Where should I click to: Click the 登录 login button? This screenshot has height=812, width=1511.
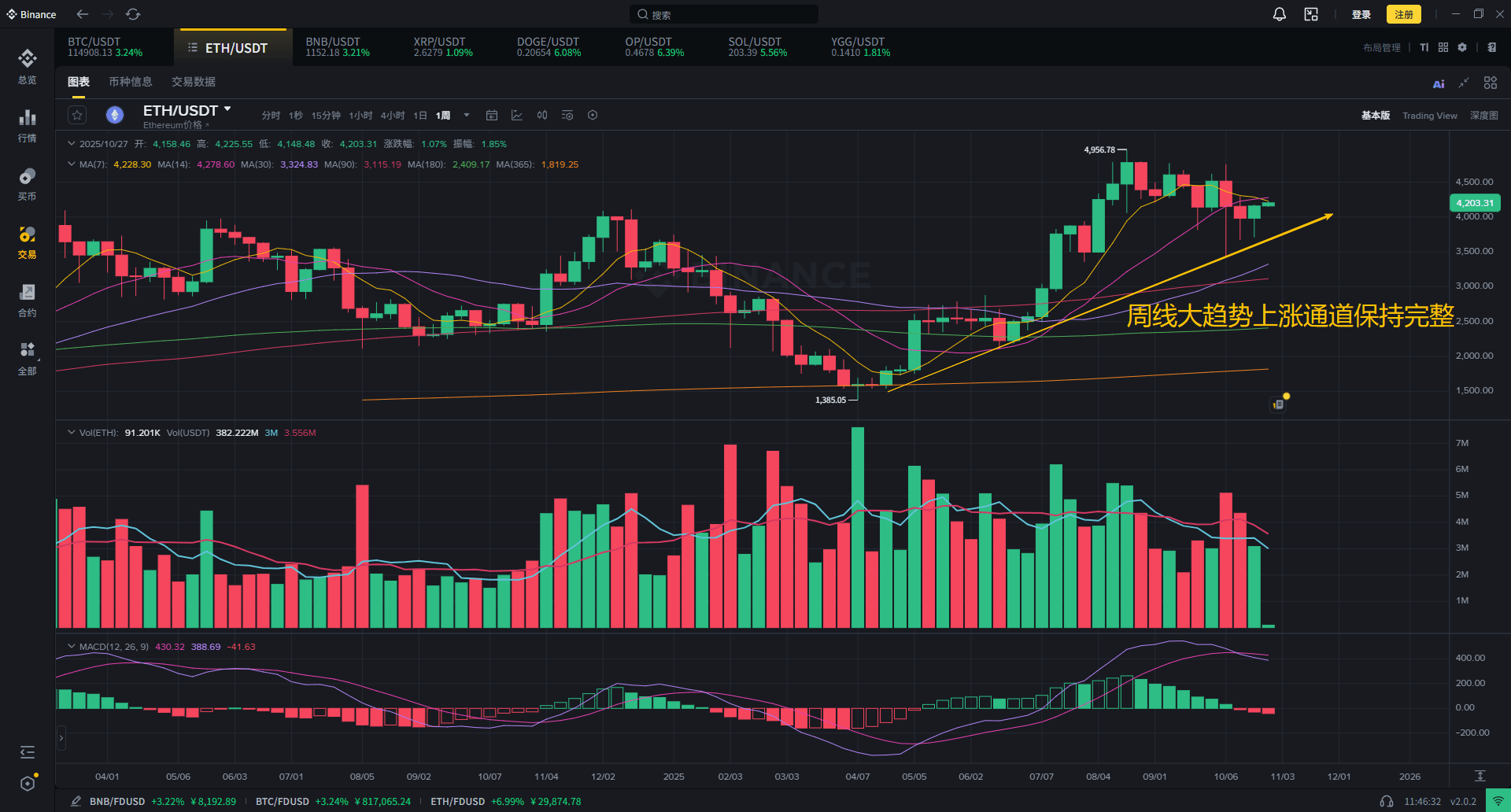click(1361, 14)
